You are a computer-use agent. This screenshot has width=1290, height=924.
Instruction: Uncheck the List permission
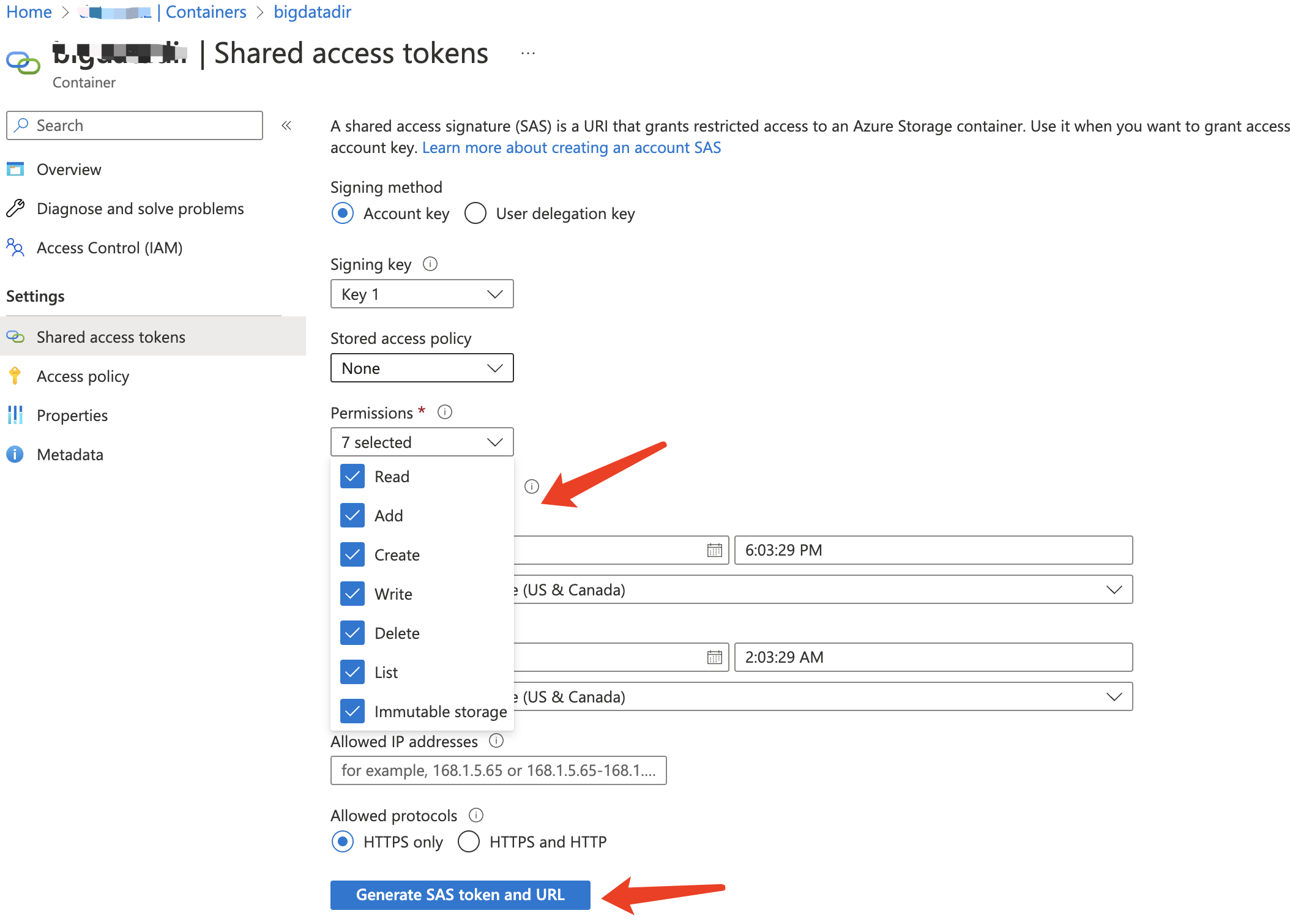click(352, 672)
